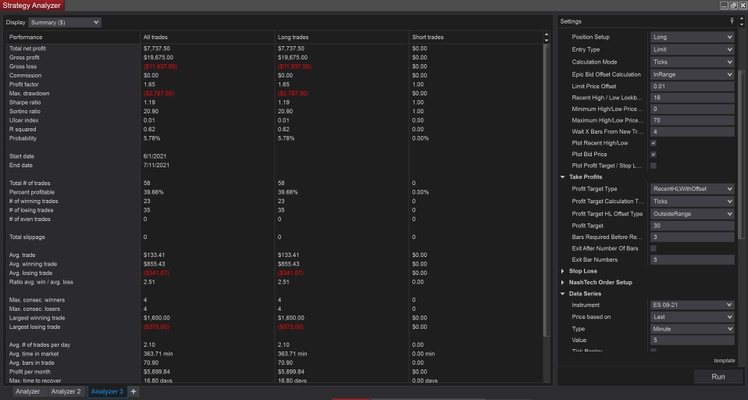Click the template link
The height and width of the screenshot is (400, 748).
coord(724,360)
